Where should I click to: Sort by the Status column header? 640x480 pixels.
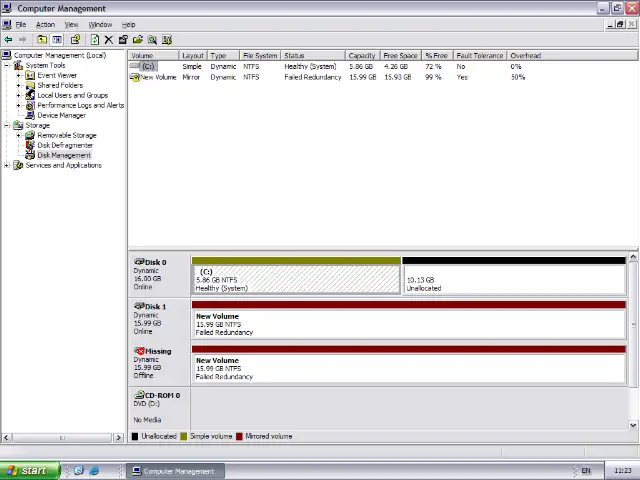[x=313, y=56]
